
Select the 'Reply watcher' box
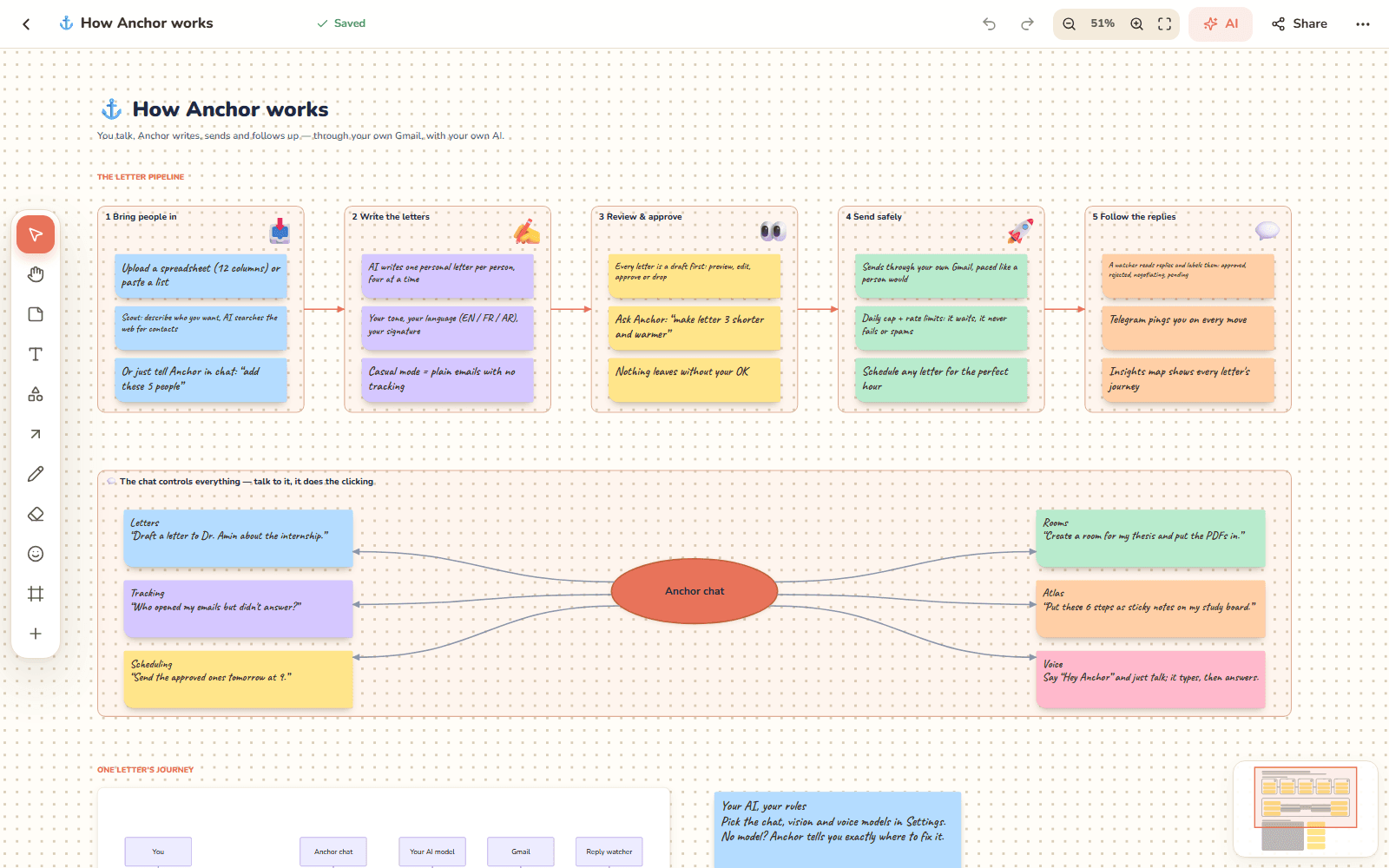(x=609, y=852)
